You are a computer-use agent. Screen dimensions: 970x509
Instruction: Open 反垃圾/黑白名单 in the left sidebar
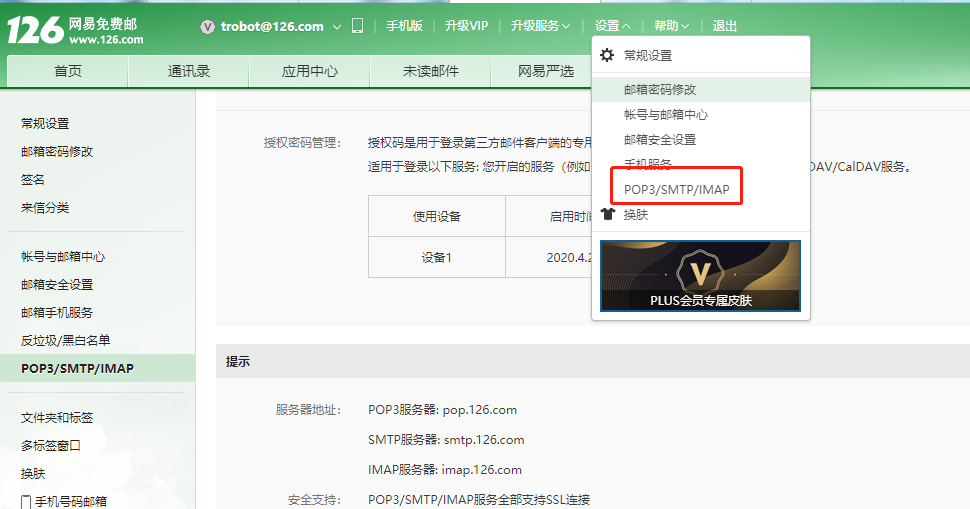[66, 340]
